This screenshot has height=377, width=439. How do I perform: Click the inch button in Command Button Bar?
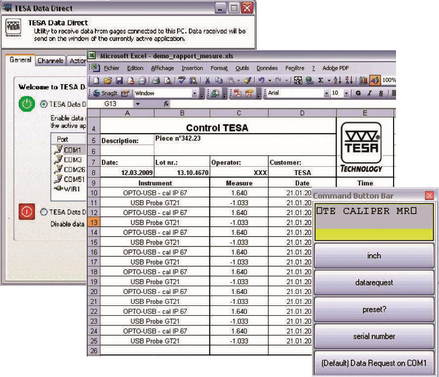374,256
